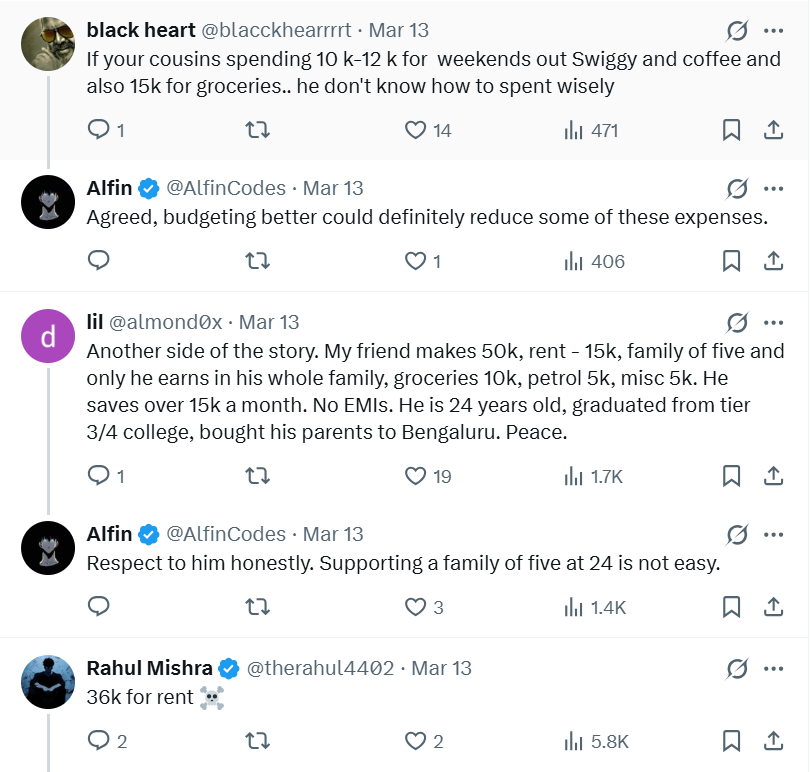Share Rahul Mishra's tweet
The image size is (810, 772).
pyautogui.click(x=773, y=741)
